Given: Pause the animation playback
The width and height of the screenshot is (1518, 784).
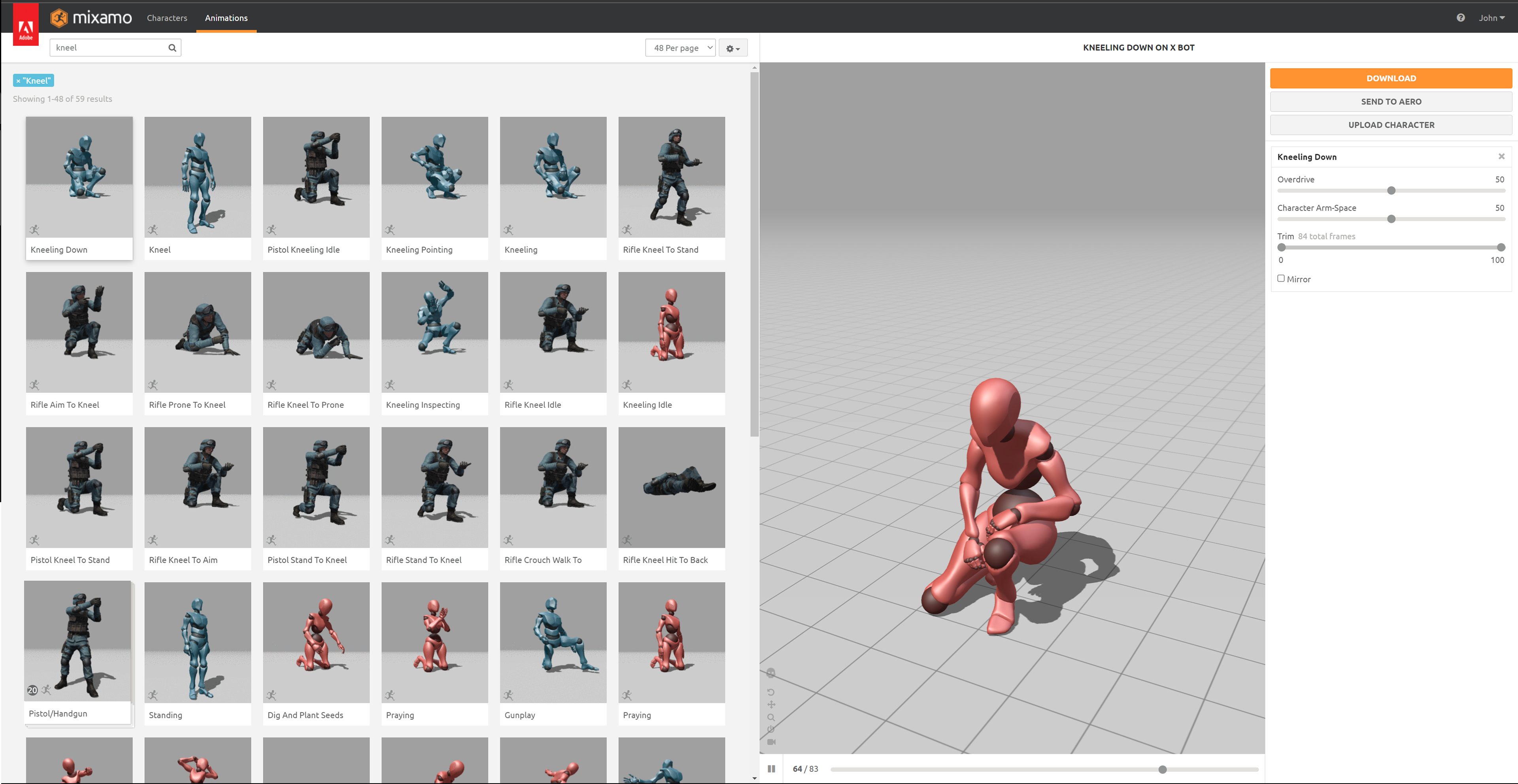Looking at the screenshot, I should 771,769.
